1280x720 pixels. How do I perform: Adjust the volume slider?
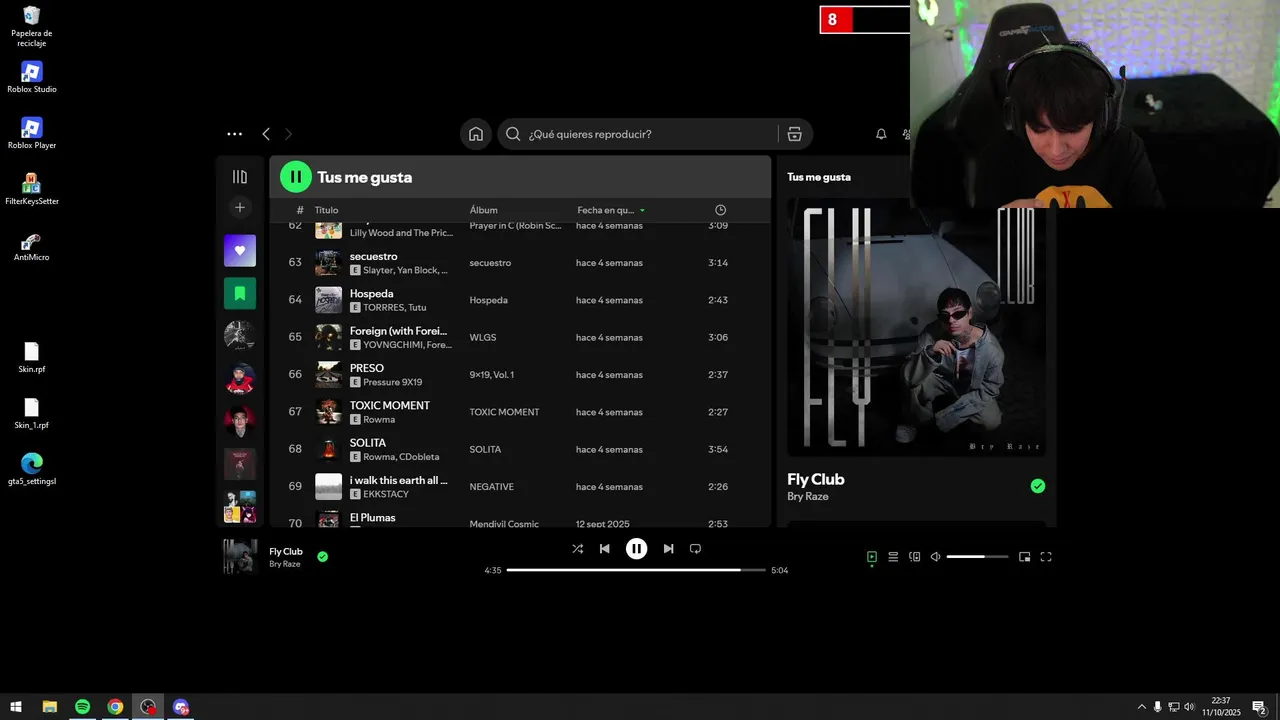(977, 557)
